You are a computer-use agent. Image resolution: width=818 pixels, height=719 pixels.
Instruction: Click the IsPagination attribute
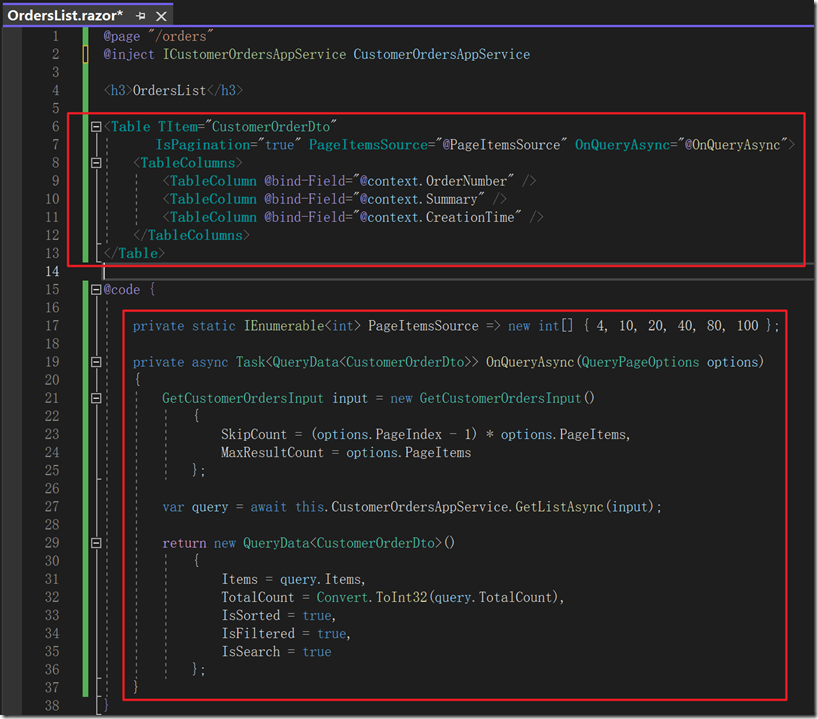pyautogui.click(x=203, y=145)
